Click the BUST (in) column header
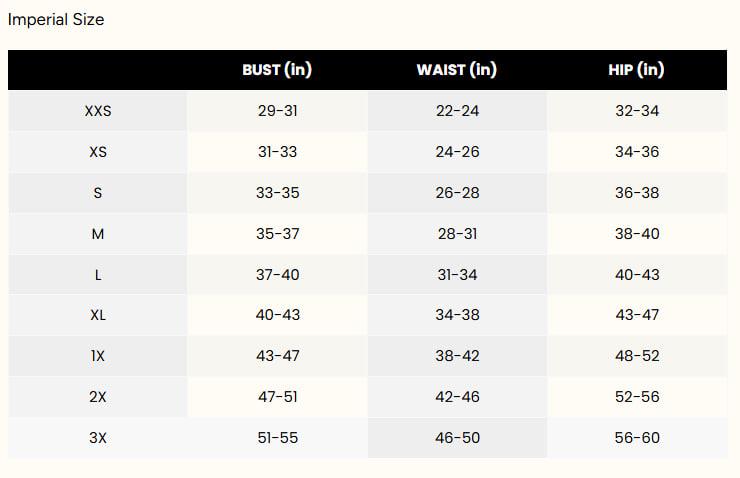The image size is (740, 478). coord(277,70)
